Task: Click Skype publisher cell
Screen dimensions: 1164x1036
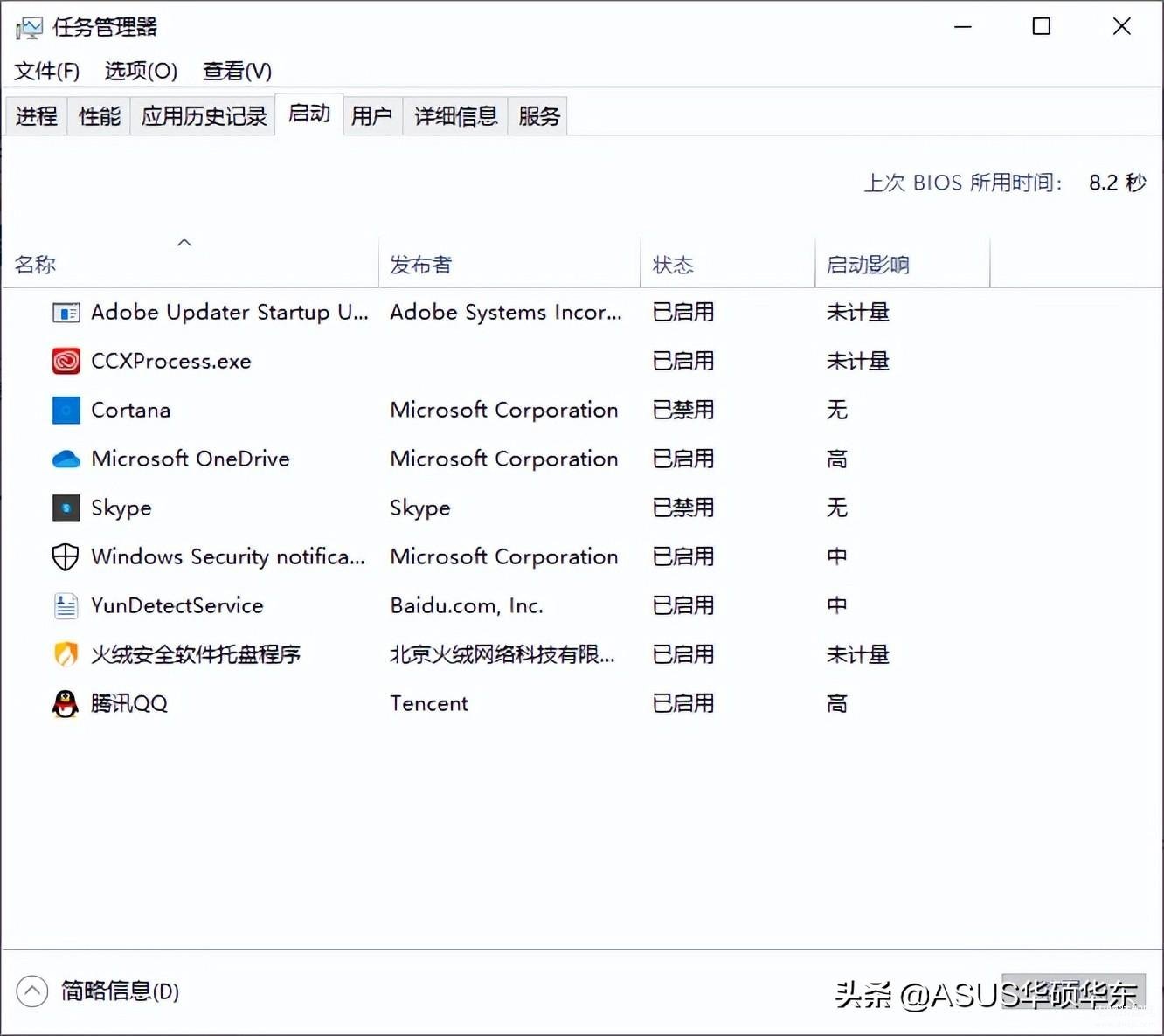Action: tap(420, 508)
